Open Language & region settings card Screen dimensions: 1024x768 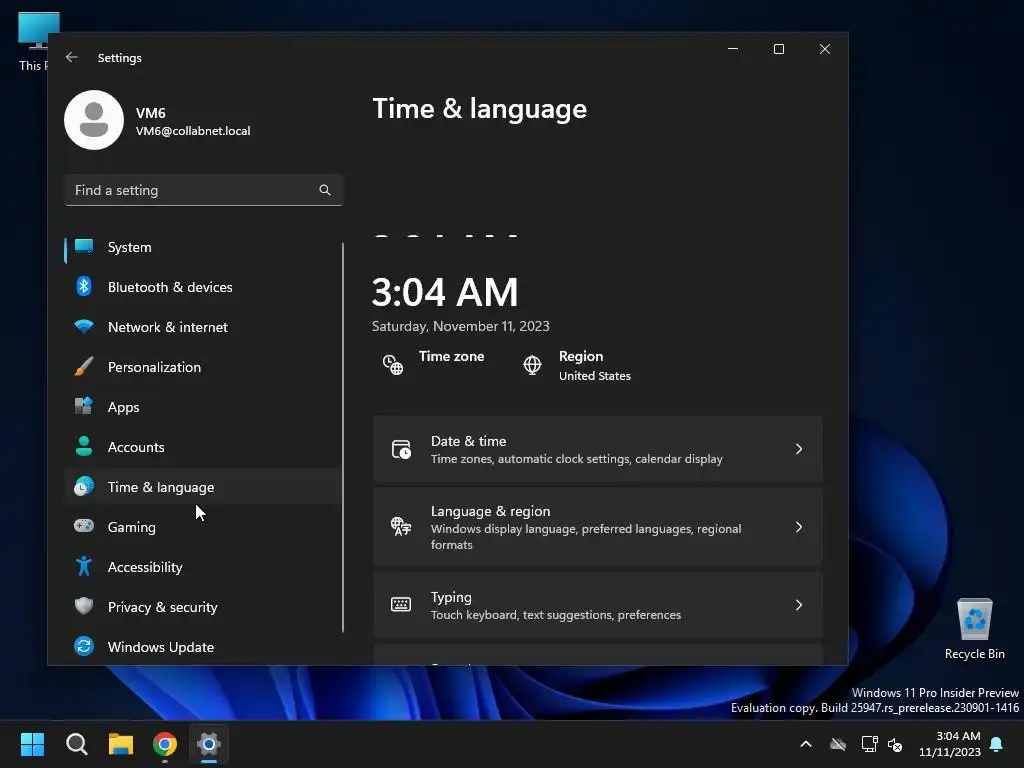coord(598,527)
